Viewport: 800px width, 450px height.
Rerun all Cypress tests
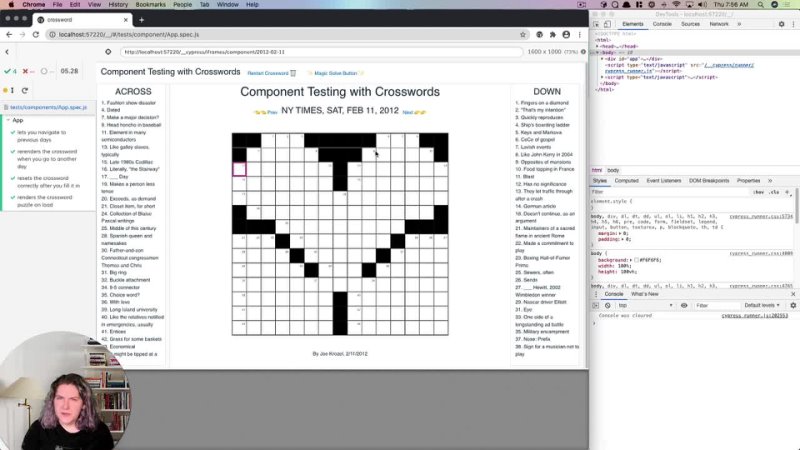tap(24, 90)
